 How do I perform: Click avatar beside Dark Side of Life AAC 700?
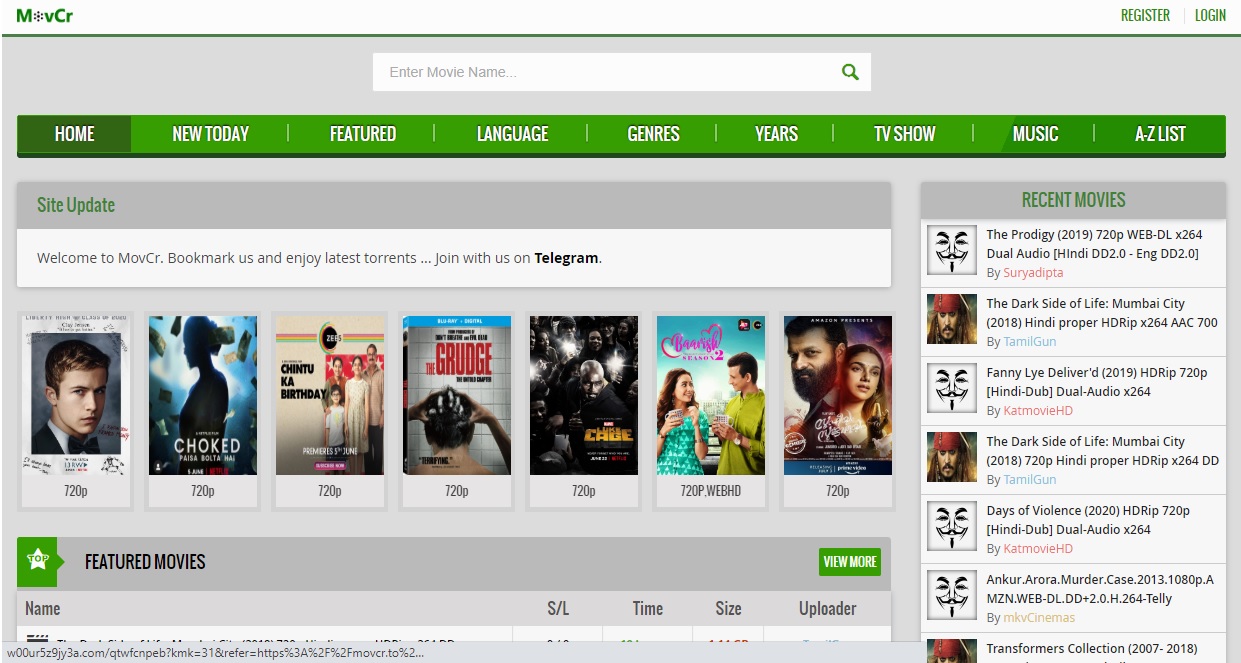point(952,319)
